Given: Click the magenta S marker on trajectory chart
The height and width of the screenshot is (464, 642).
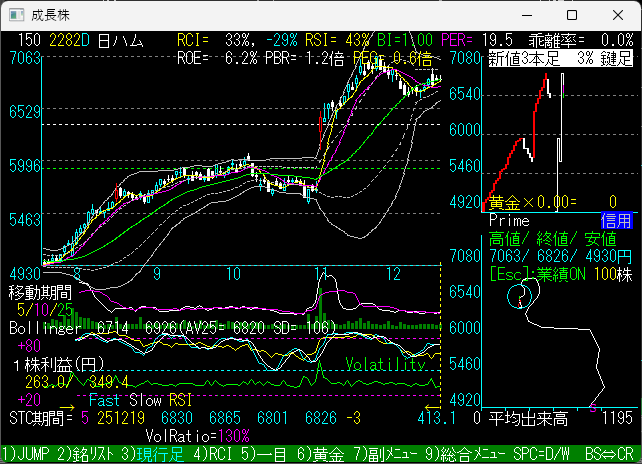Looking at the screenshot, I should coord(593,406).
